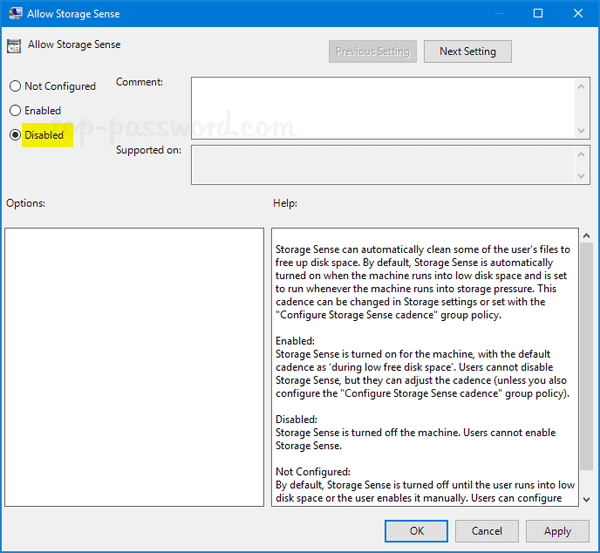Maximize the policy dialog window
The height and width of the screenshot is (553, 600).
(538, 14)
